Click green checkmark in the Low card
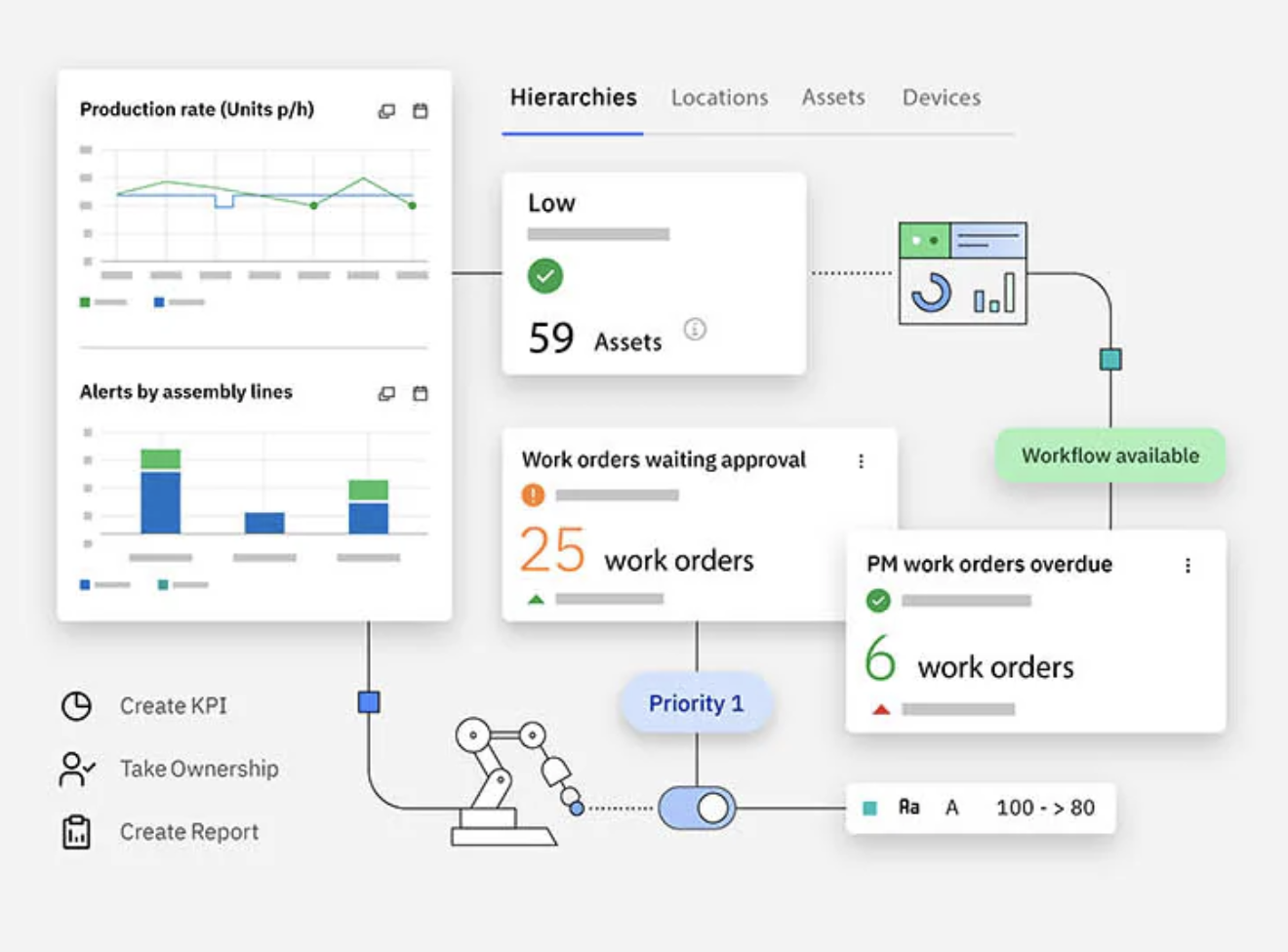Viewport: 1288px width, 952px height. [x=545, y=276]
